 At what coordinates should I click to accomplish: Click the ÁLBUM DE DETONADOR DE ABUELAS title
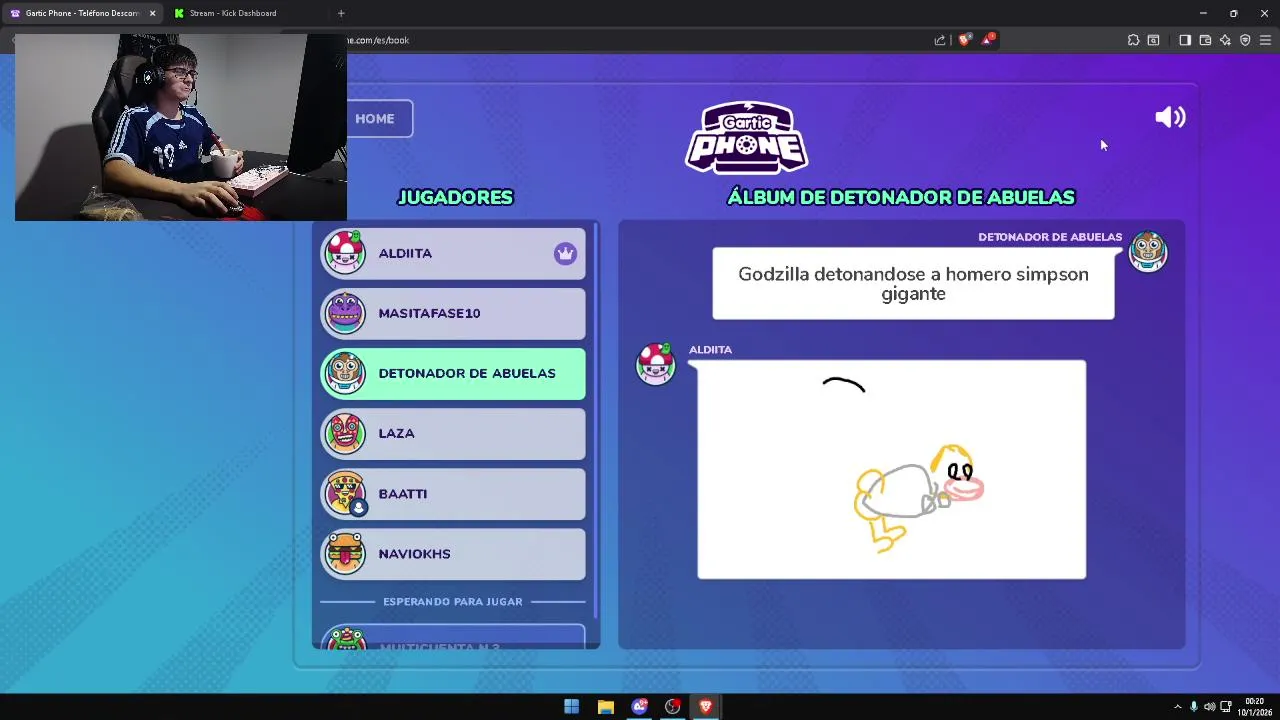pos(901,197)
